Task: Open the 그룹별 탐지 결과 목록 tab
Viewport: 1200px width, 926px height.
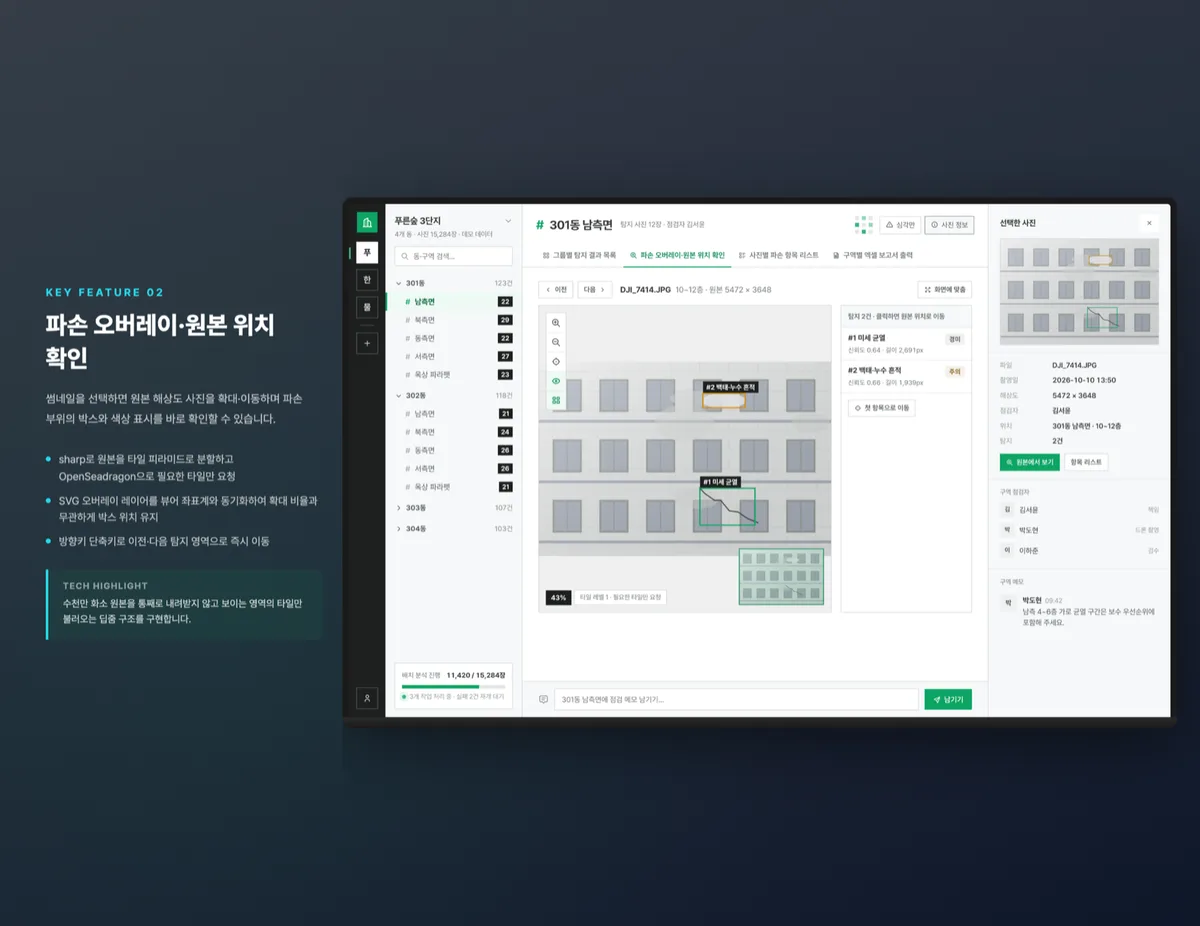Action: (x=579, y=255)
